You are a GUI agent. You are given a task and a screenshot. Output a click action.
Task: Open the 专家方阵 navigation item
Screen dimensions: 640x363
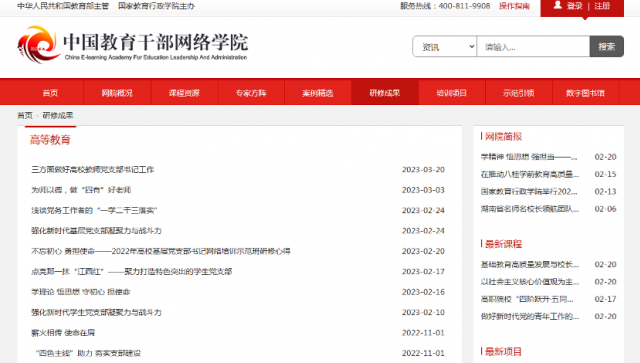coord(251,93)
